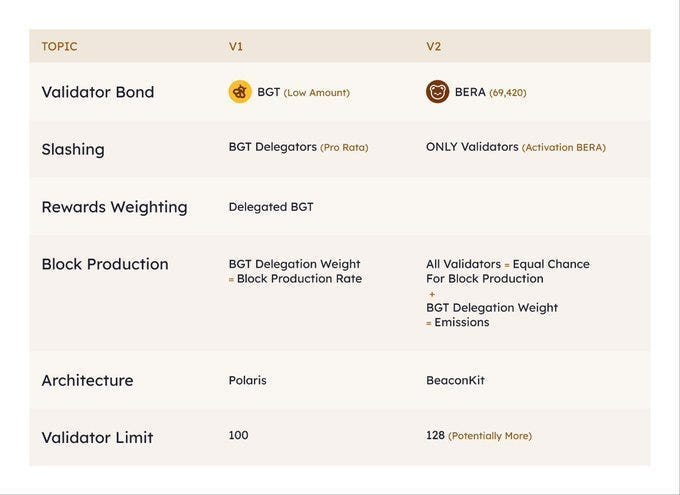The height and width of the screenshot is (495, 680).
Task: Click the Delegated BGT cell
Action: click(x=271, y=207)
